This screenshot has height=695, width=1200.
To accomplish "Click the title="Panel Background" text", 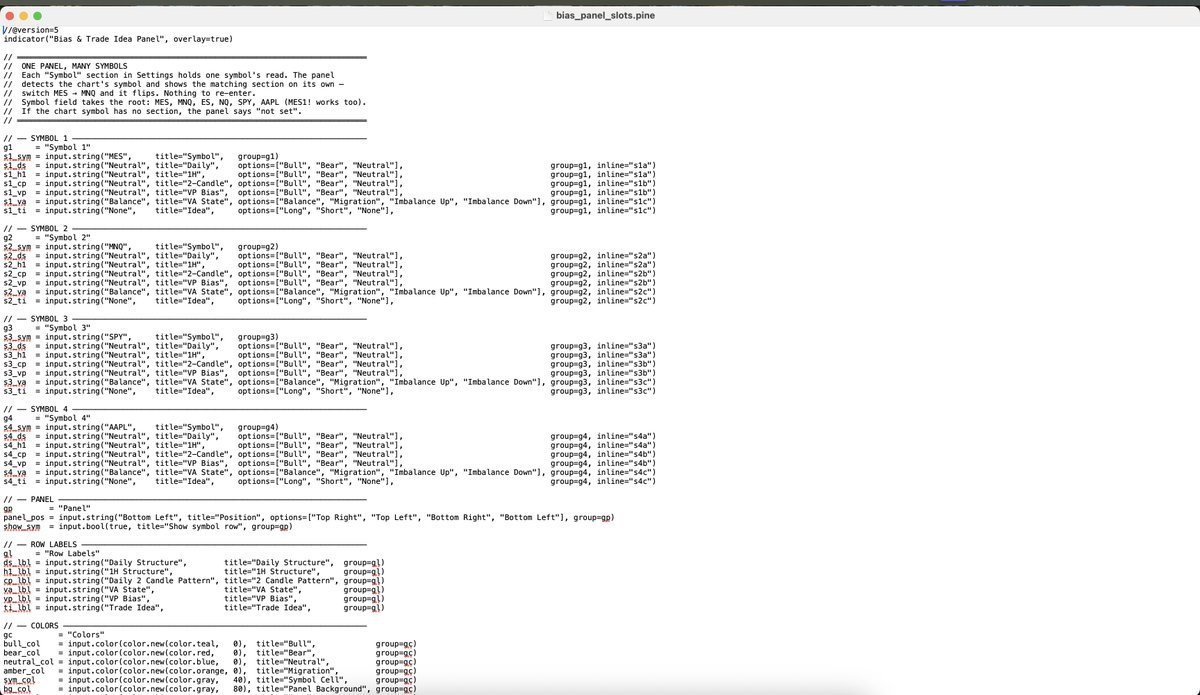I will tap(311, 689).
